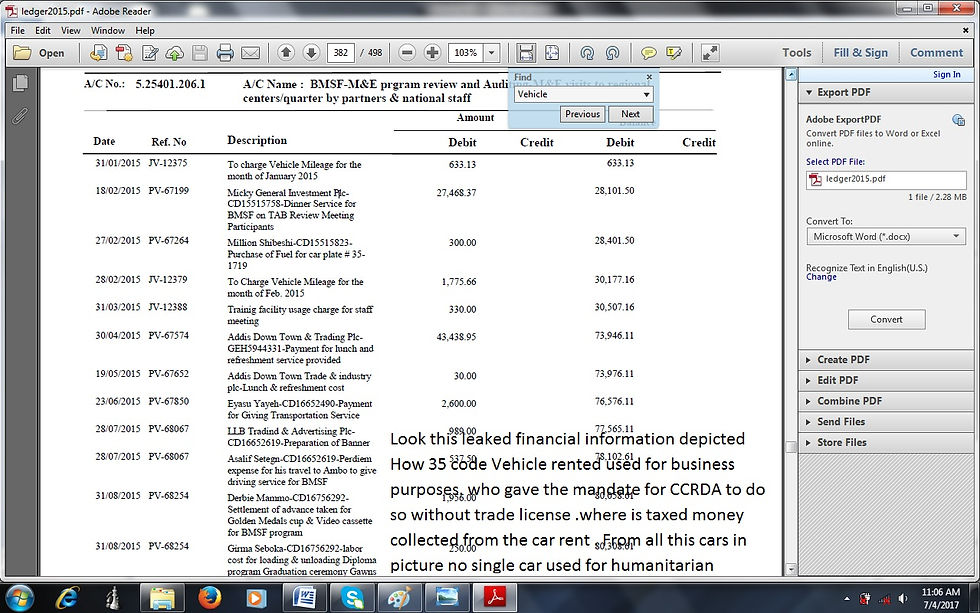980x613 pixels.
Task: Click the fit width scrolling icon
Action: 526,53
